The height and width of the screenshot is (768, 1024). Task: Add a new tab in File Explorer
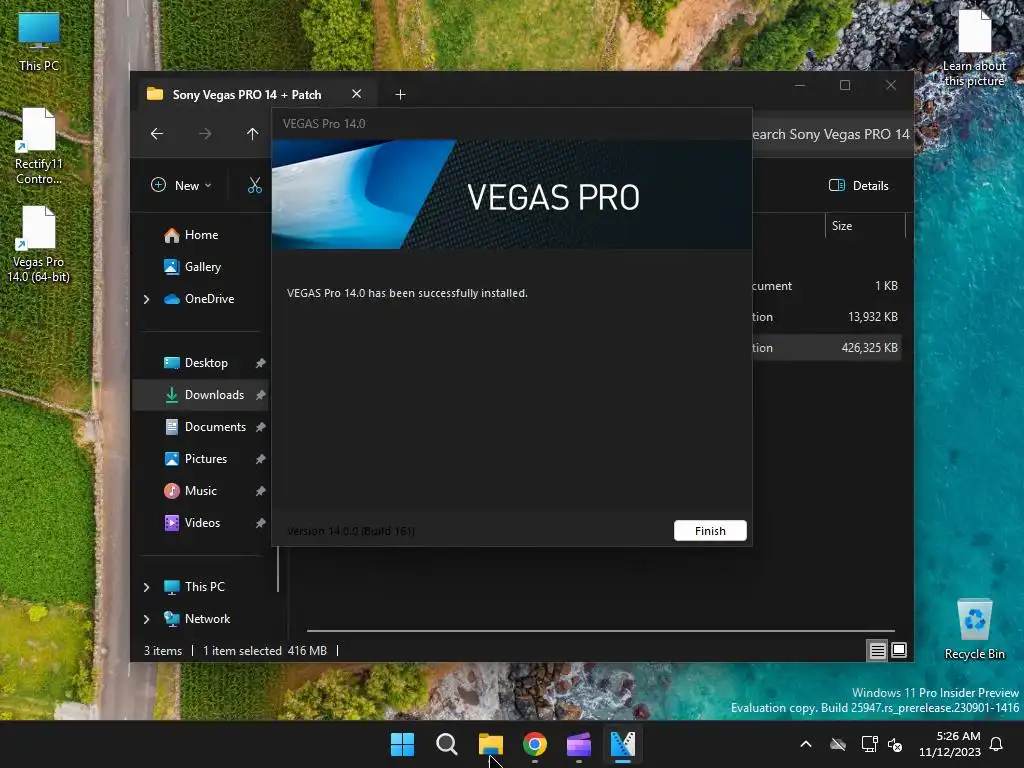(x=400, y=95)
